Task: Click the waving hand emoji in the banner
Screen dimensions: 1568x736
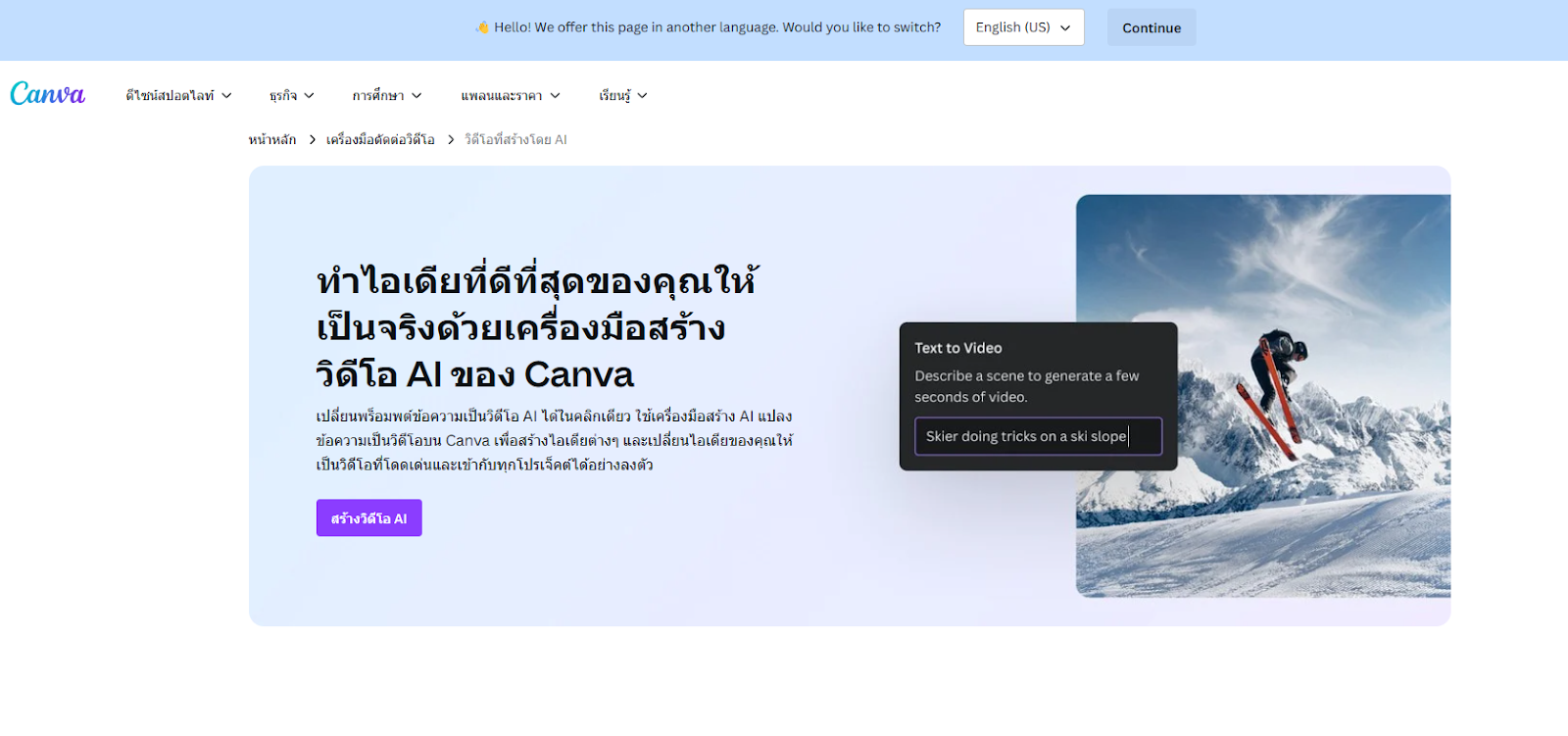Action: [x=482, y=27]
